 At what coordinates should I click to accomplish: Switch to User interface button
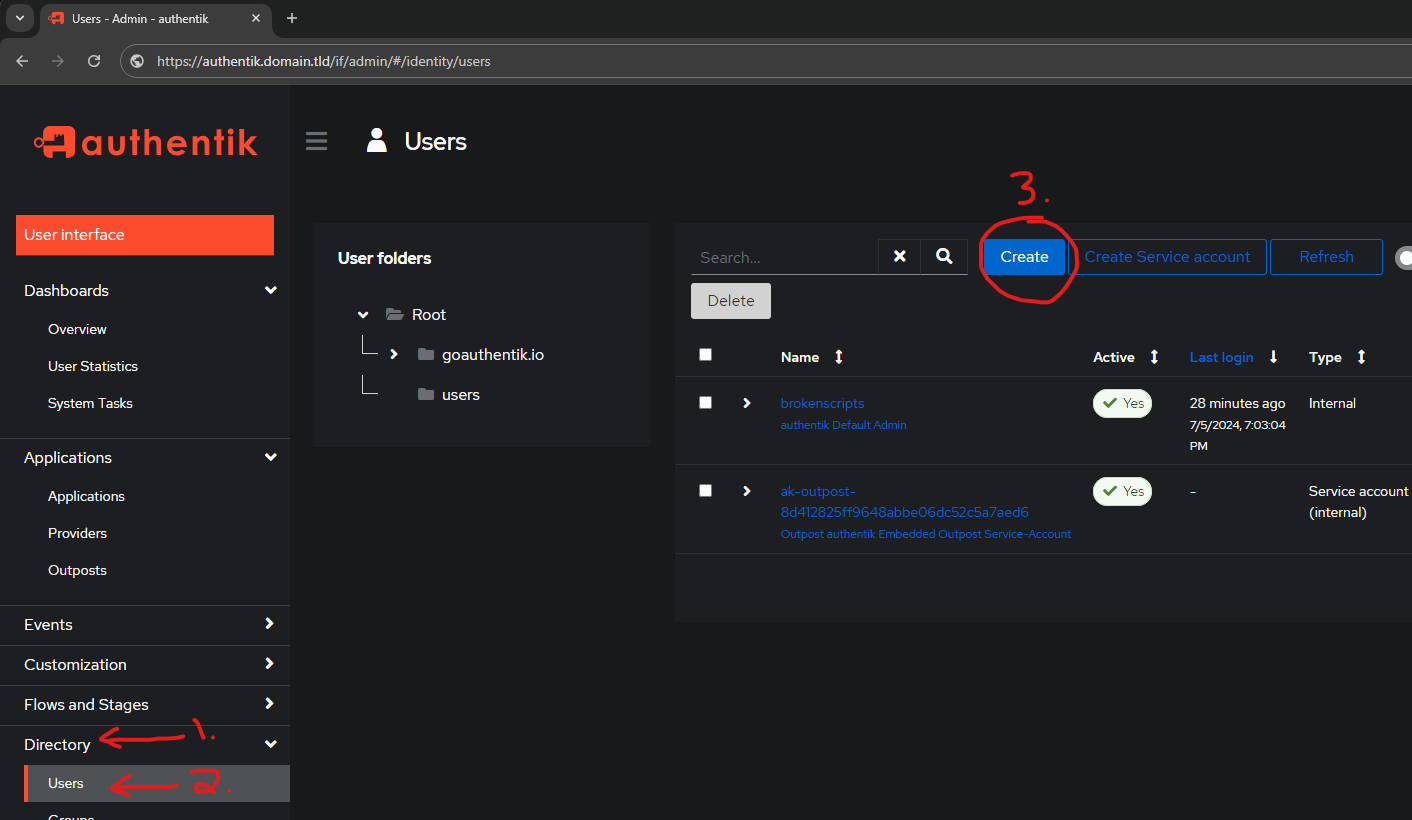(145, 235)
